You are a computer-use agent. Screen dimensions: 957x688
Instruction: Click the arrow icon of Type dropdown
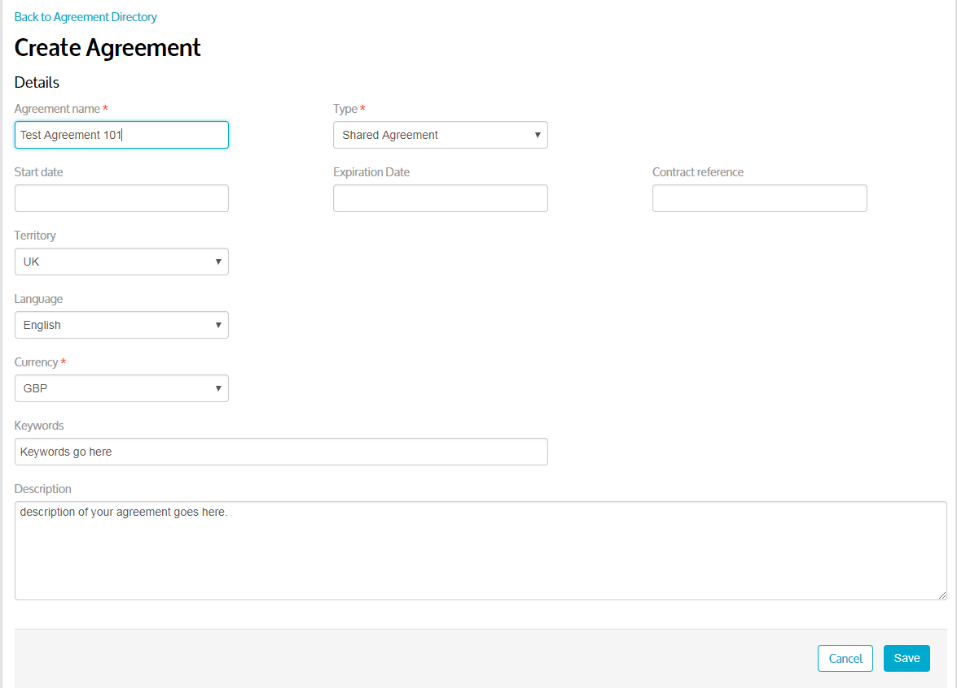coord(537,135)
